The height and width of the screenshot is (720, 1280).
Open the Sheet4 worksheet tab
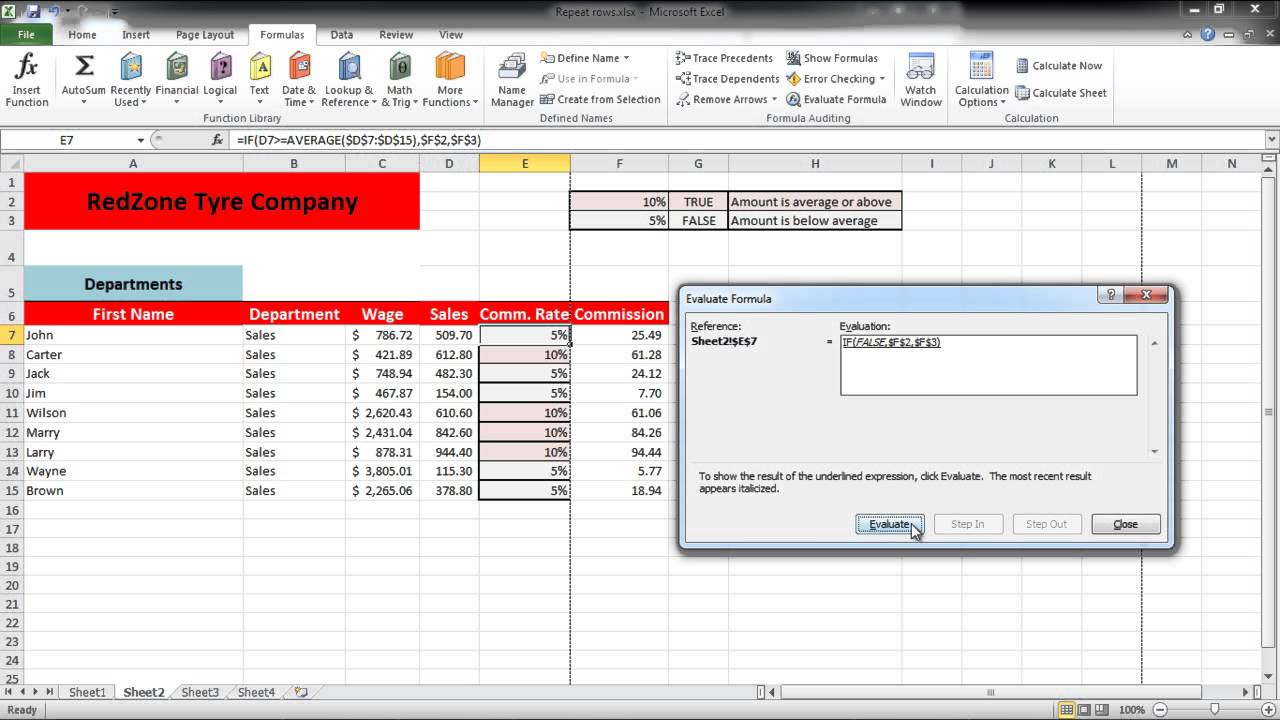256,692
